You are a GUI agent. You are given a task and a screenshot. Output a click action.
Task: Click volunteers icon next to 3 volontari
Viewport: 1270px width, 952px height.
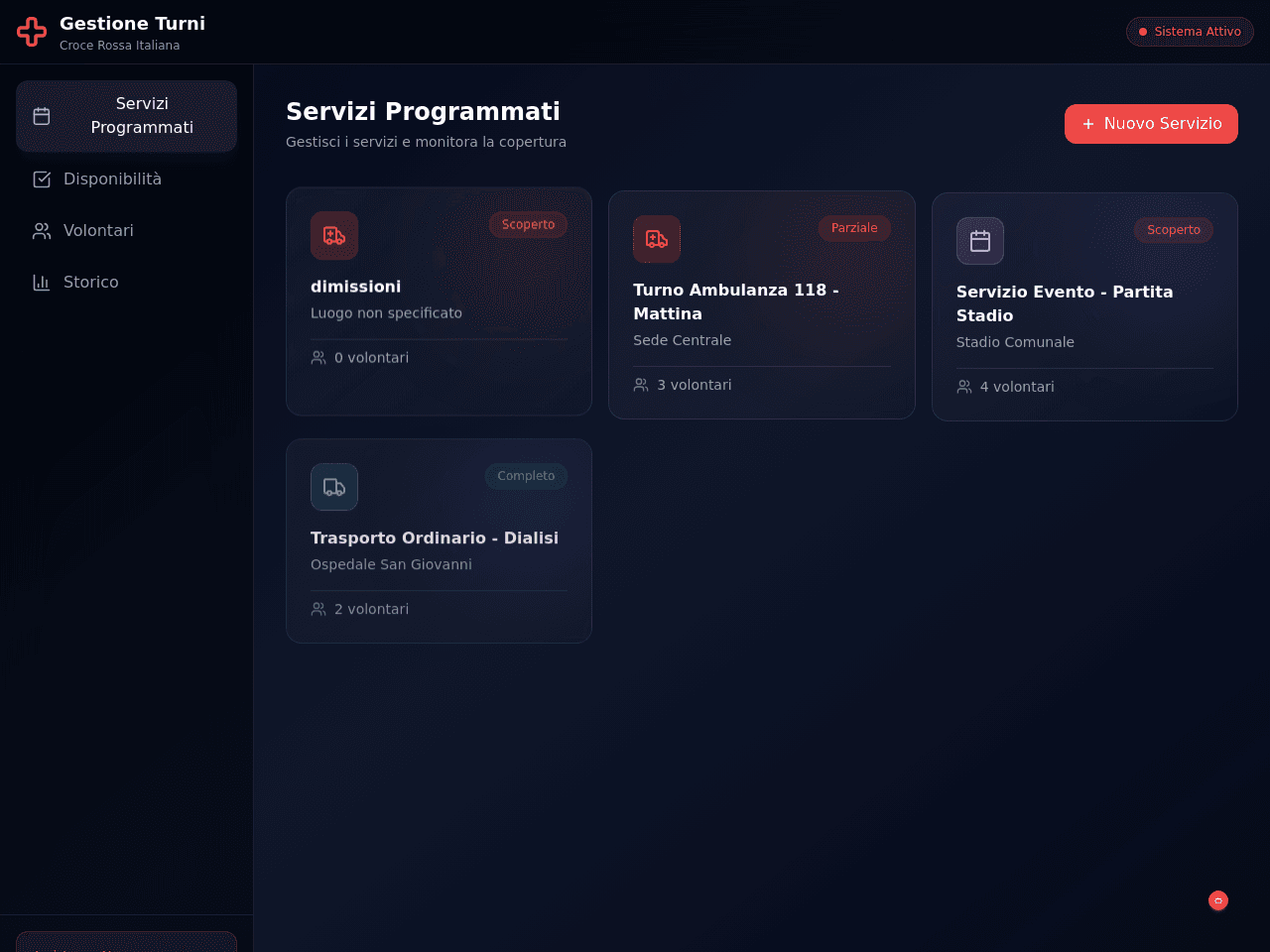[x=641, y=385]
